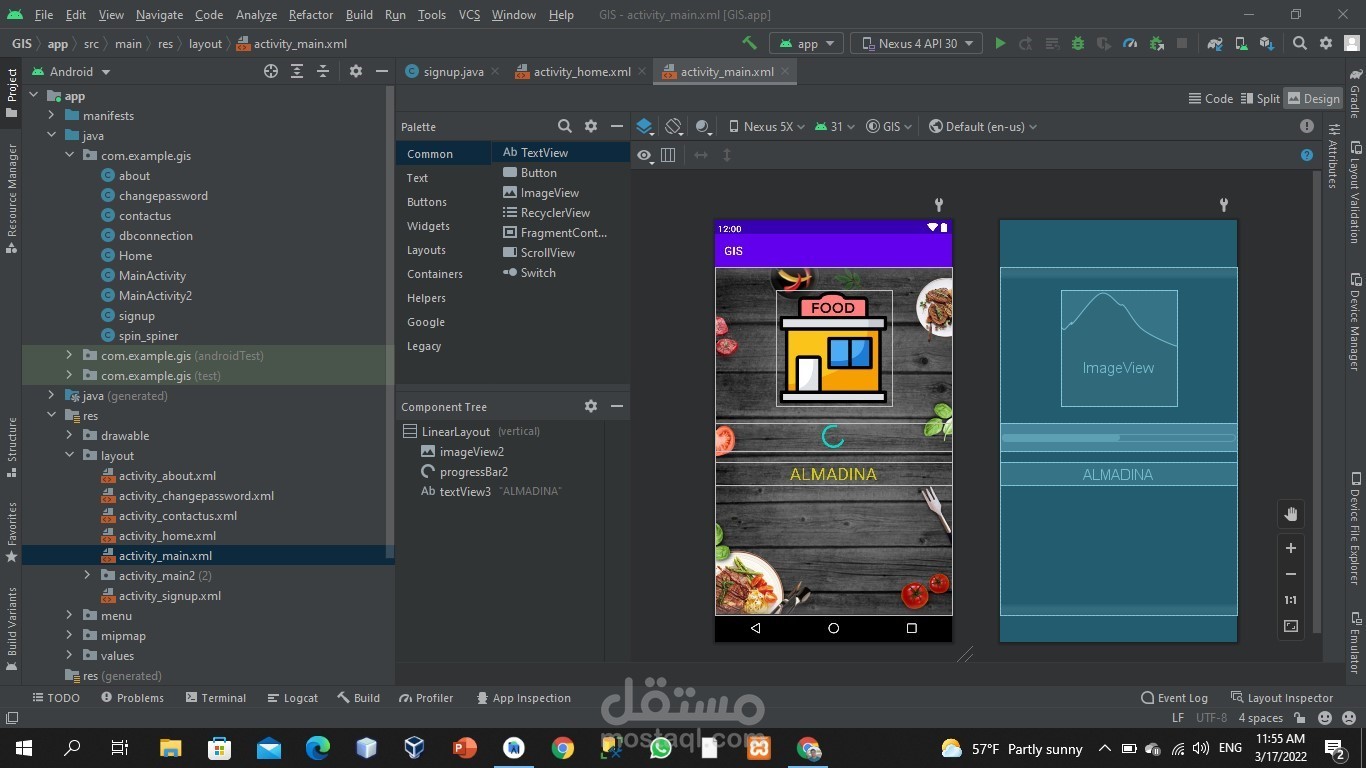This screenshot has height=768, width=1366.
Task: Expand the activity_main2 (2) node
Action: (87, 575)
